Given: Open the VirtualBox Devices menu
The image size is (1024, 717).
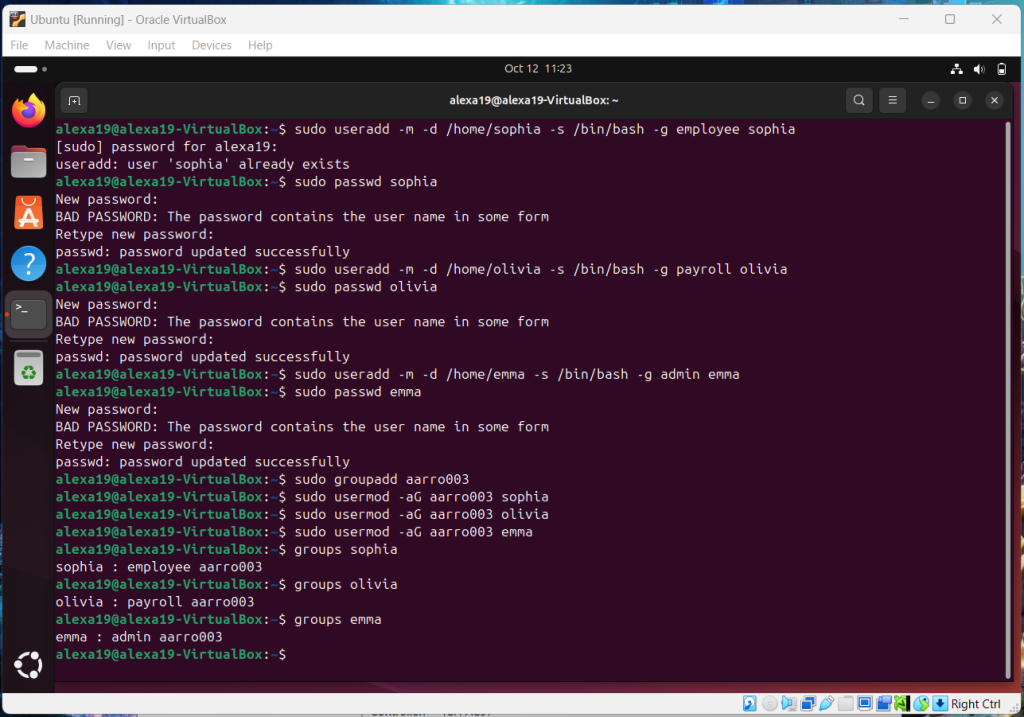Looking at the screenshot, I should tap(211, 45).
